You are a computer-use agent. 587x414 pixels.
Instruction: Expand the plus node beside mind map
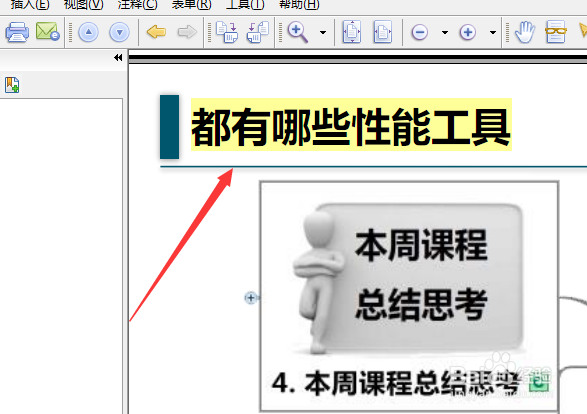click(x=251, y=298)
